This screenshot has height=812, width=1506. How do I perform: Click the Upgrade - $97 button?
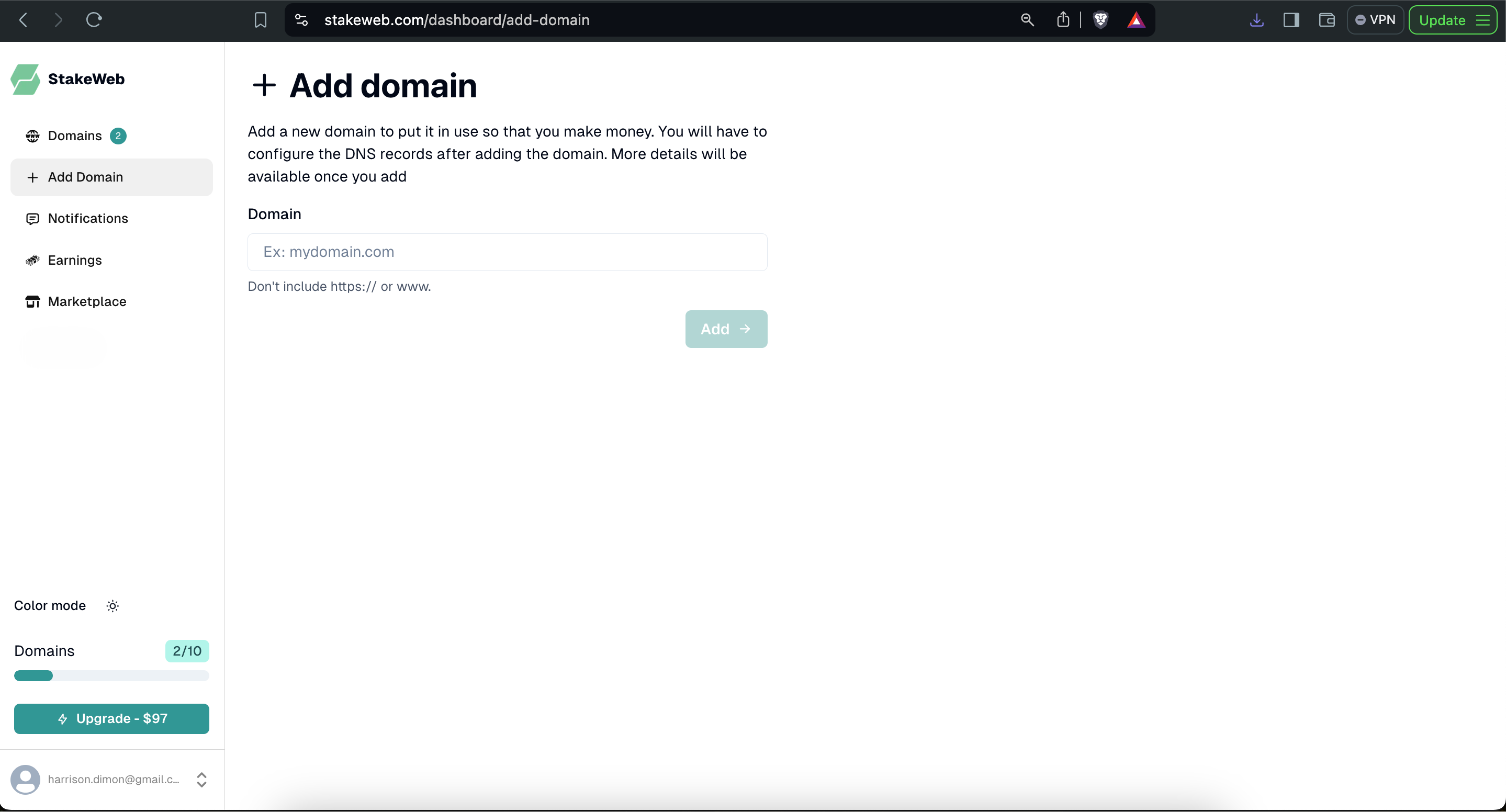111,718
